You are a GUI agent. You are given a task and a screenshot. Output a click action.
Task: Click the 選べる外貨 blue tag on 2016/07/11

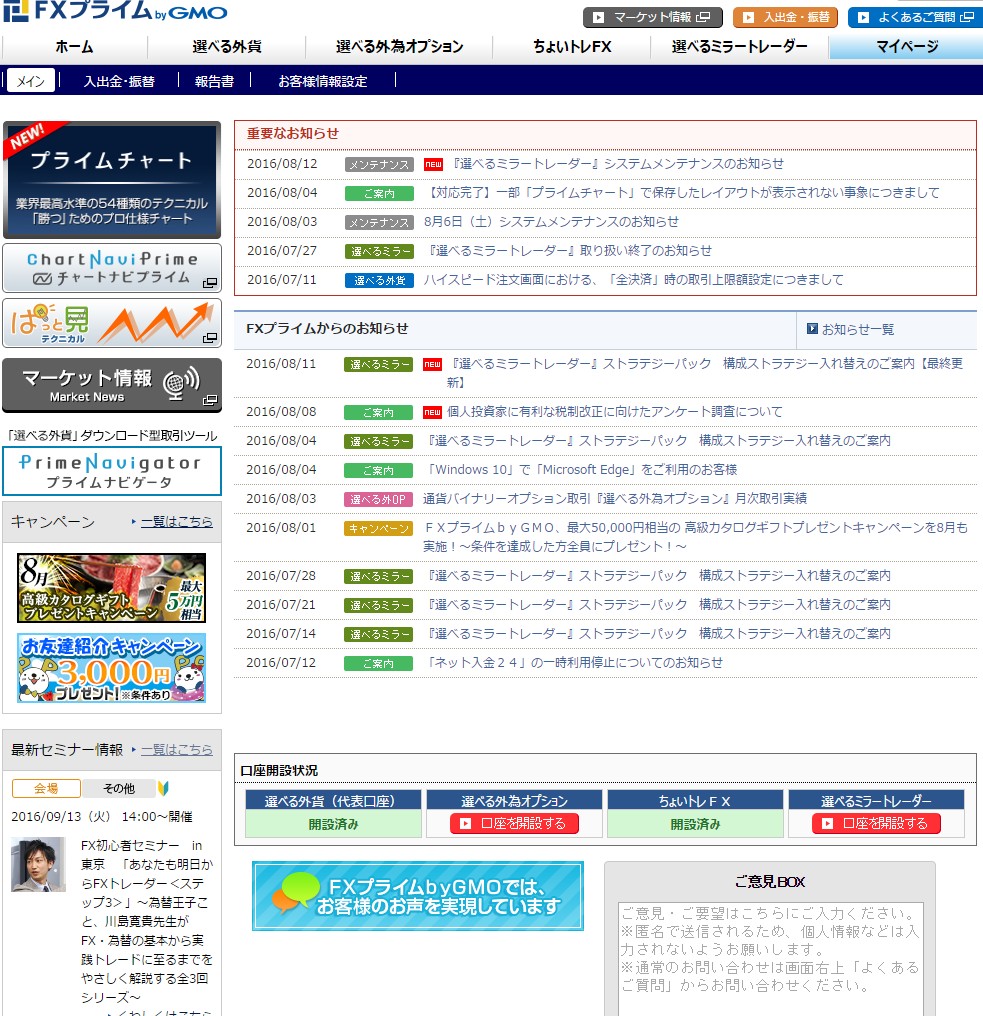[379, 281]
